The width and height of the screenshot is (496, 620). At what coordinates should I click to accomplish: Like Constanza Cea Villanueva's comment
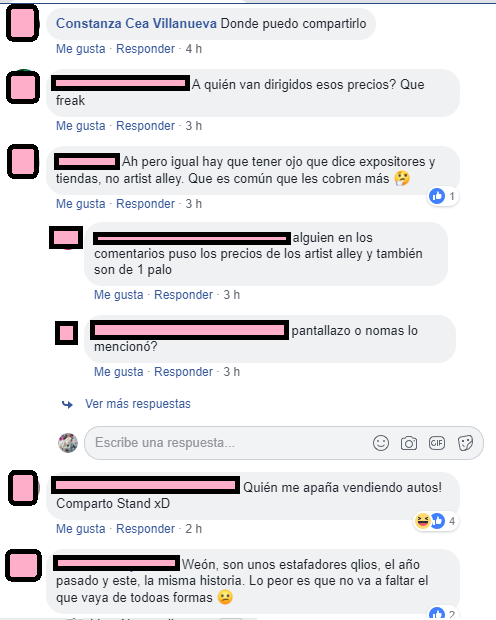pos(81,49)
